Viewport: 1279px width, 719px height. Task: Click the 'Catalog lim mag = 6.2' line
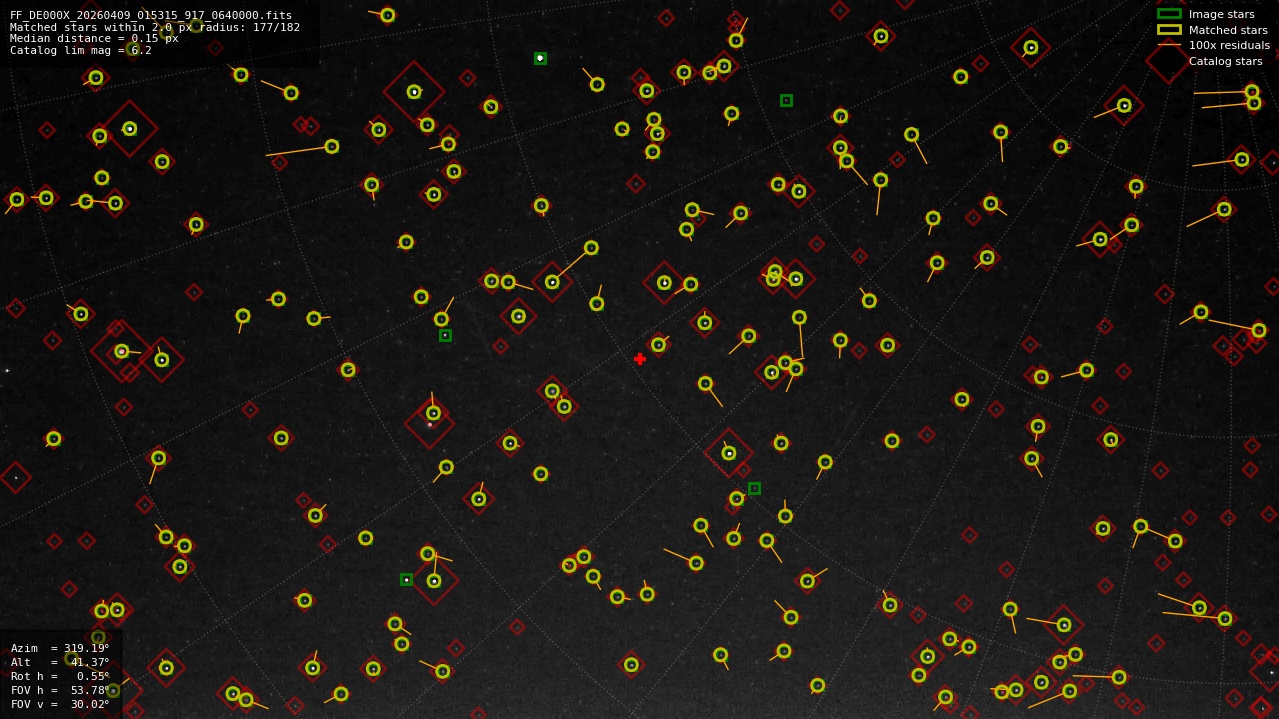click(x=81, y=50)
